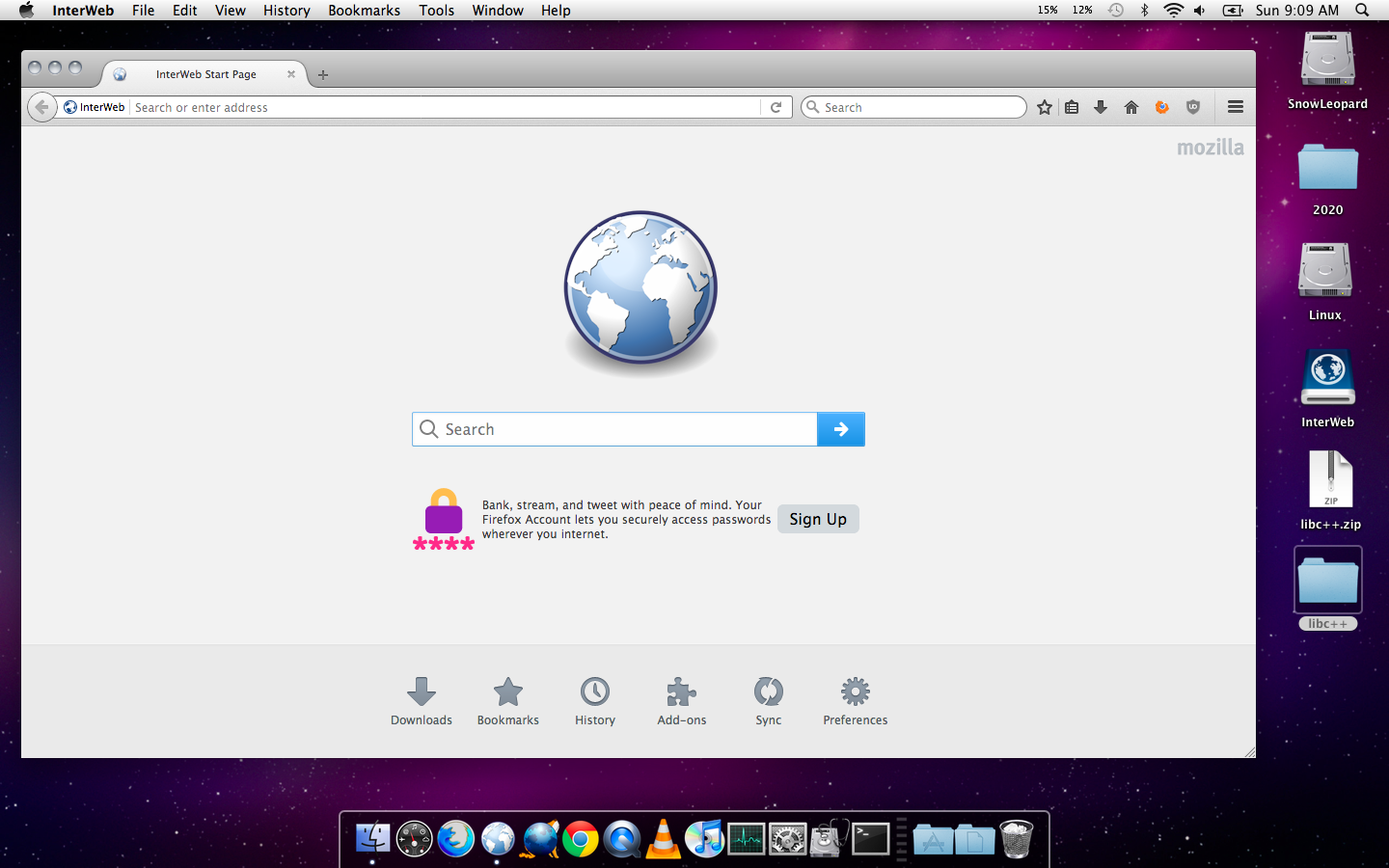1389x868 pixels.
Task: Click the Time Machine menu bar icon
Action: pos(1116,11)
